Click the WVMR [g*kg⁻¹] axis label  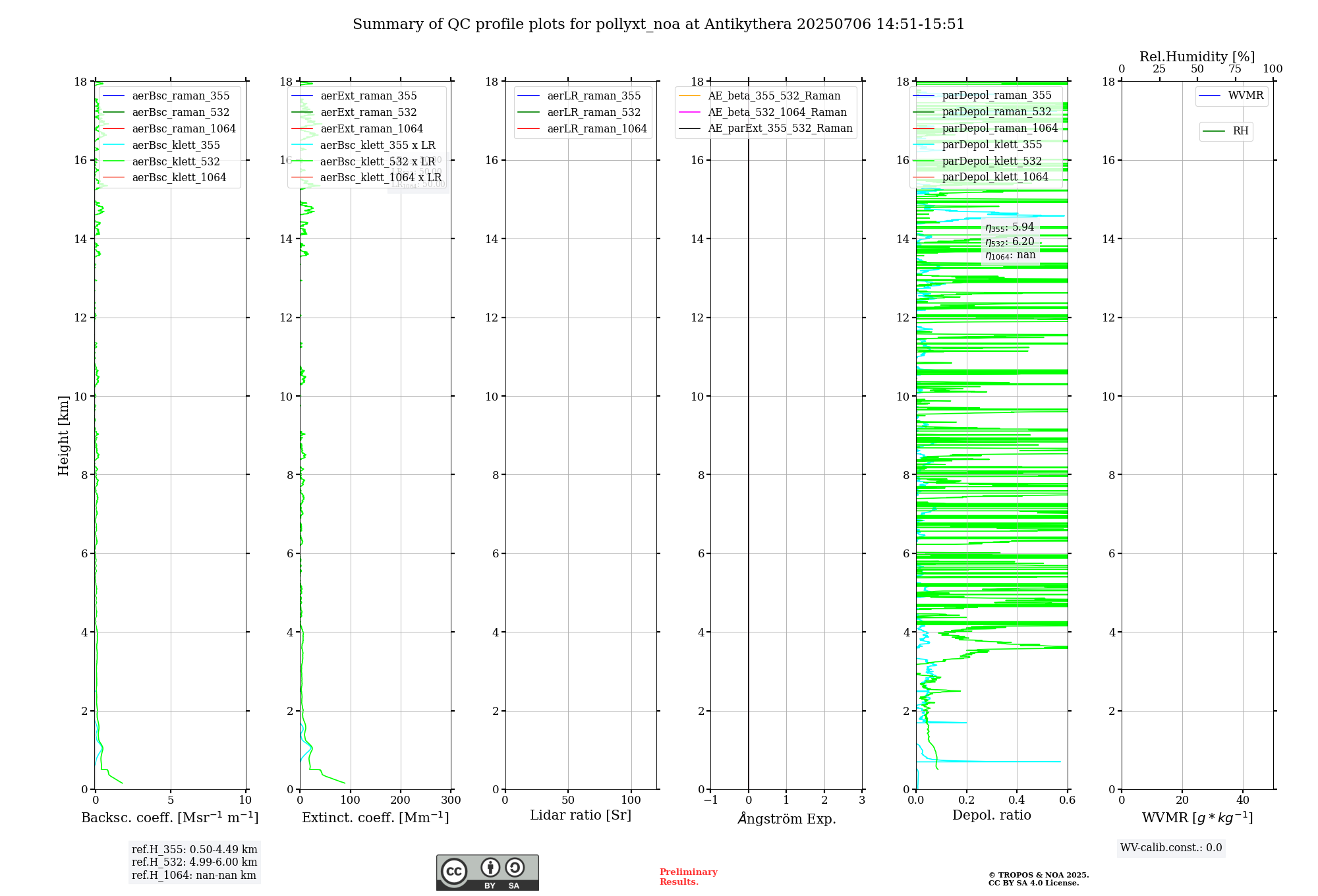[x=1197, y=818]
